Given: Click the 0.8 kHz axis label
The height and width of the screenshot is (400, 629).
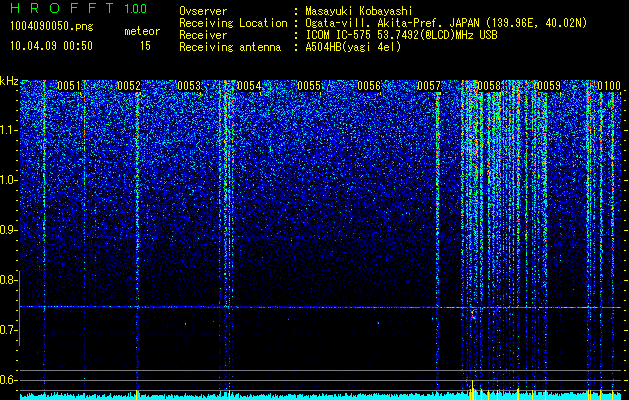Looking at the screenshot, I should pyautogui.click(x=8, y=280).
